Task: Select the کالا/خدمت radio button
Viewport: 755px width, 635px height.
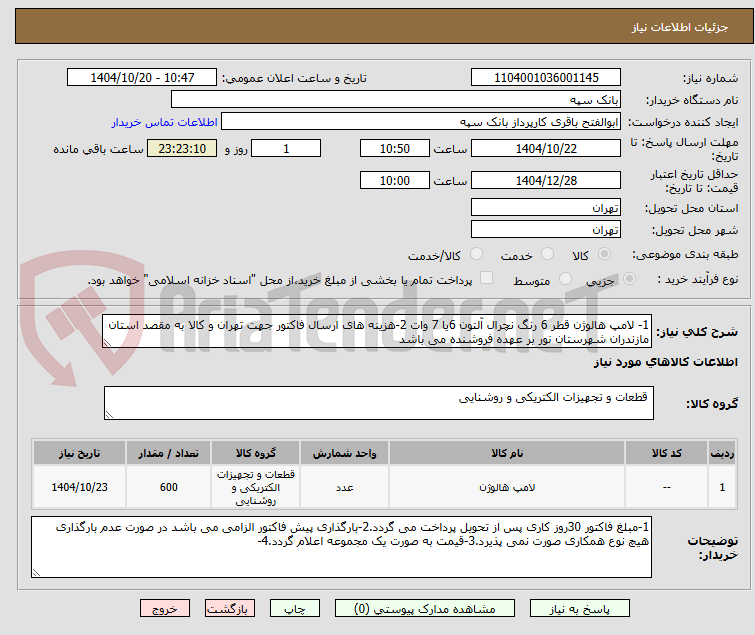Action: (476, 254)
